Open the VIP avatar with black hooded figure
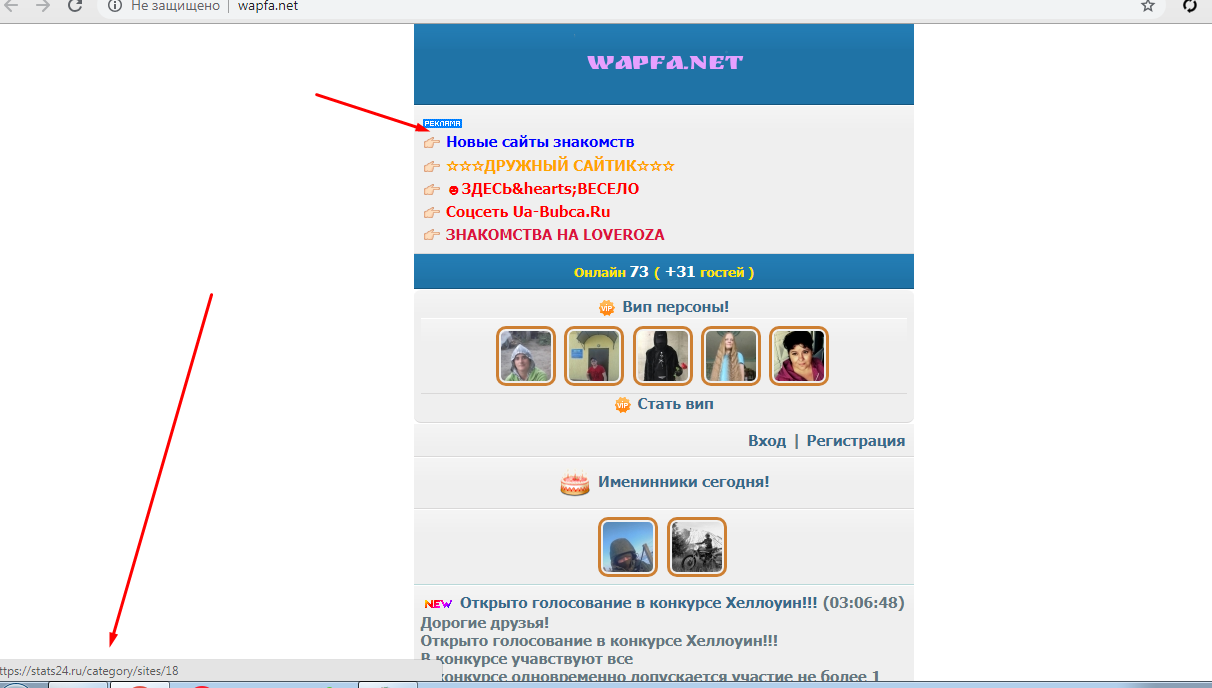1212x688 pixels. (662, 356)
